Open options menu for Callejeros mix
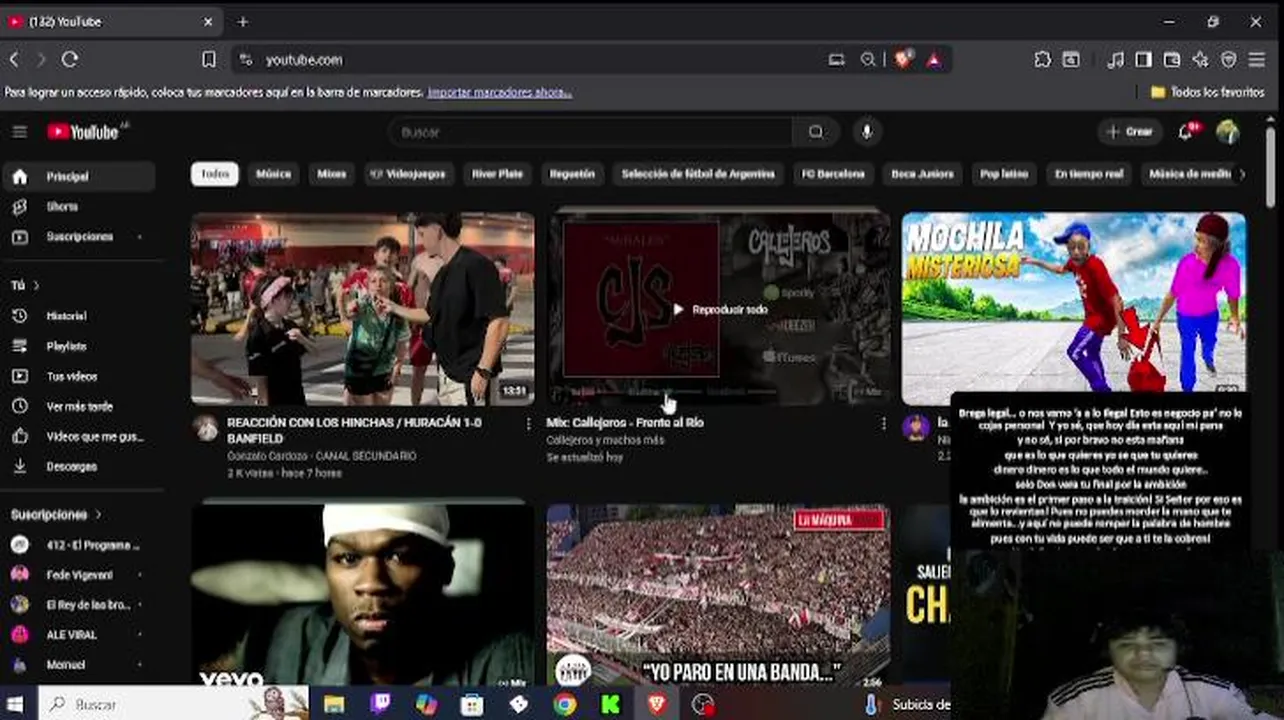Image resolution: width=1284 pixels, height=720 pixels. pos(883,424)
